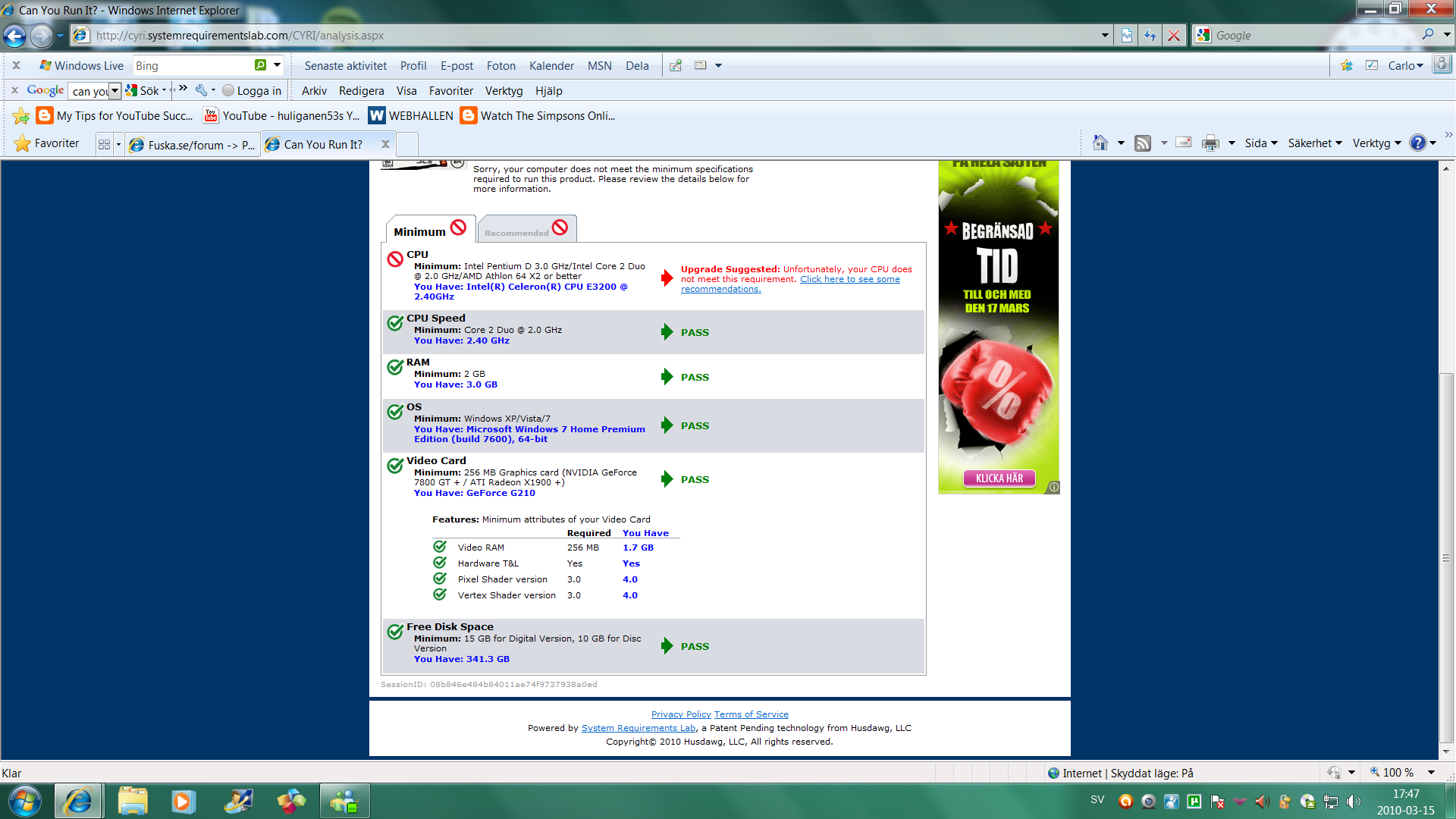Expand the Bing search options dropdown
This screenshot has width=1456, height=819.
tap(278, 65)
